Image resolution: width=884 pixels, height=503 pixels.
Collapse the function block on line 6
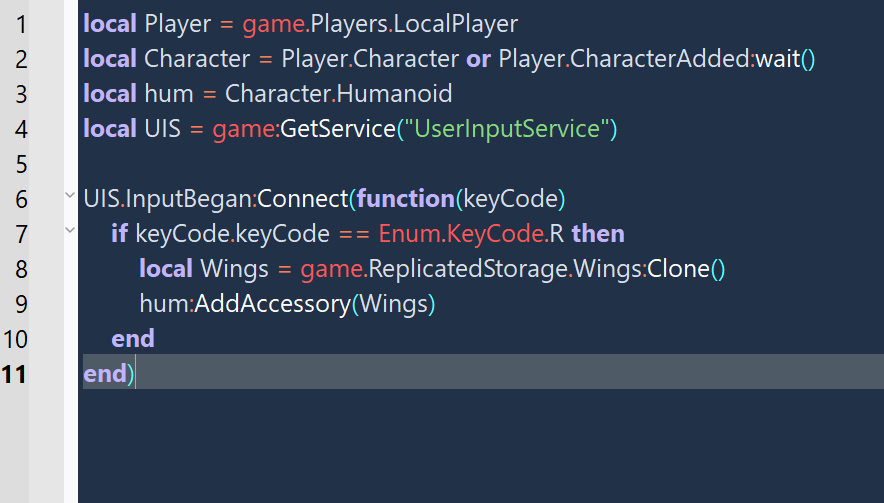click(70, 196)
